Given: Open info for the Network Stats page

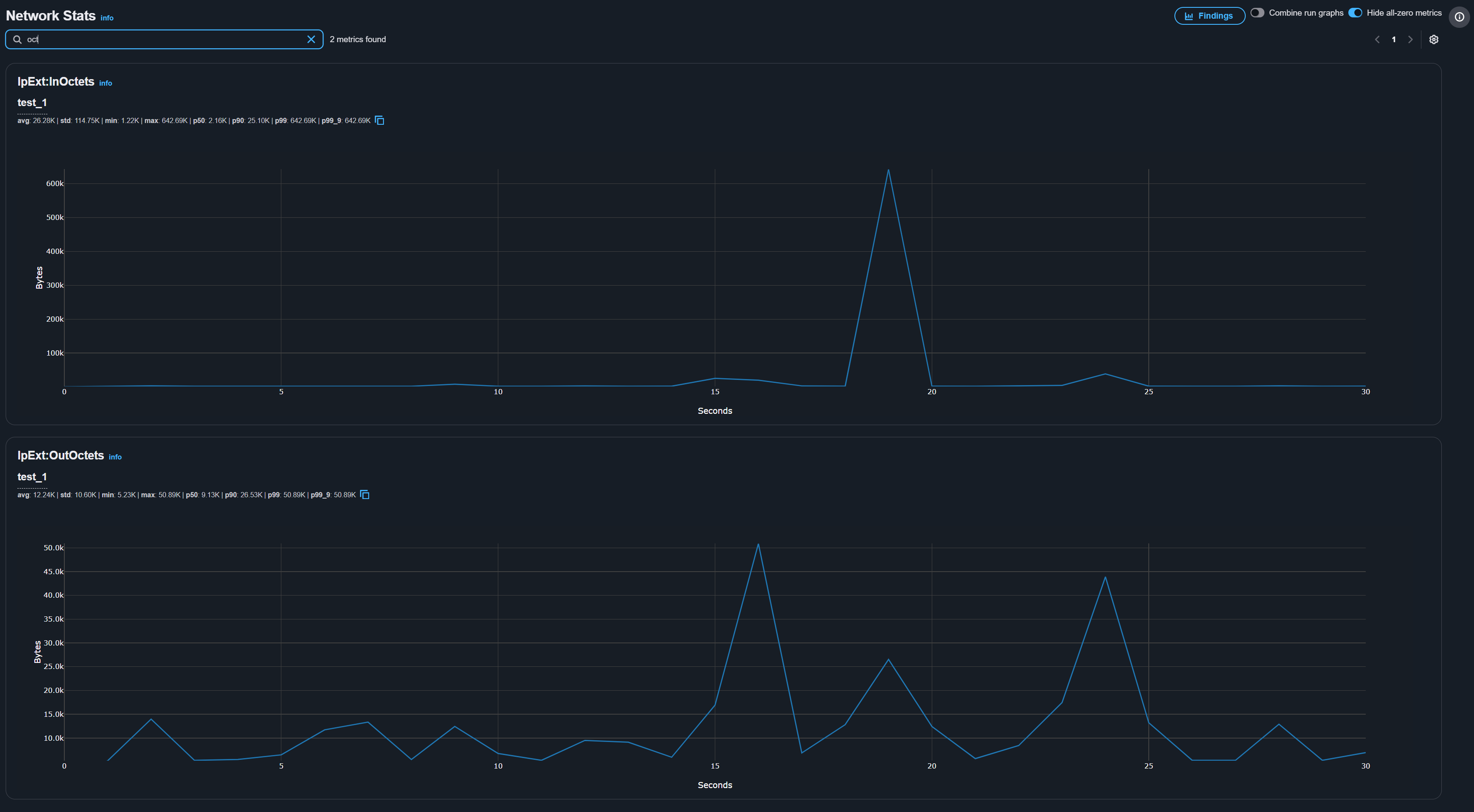Looking at the screenshot, I should click(x=107, y=18).
